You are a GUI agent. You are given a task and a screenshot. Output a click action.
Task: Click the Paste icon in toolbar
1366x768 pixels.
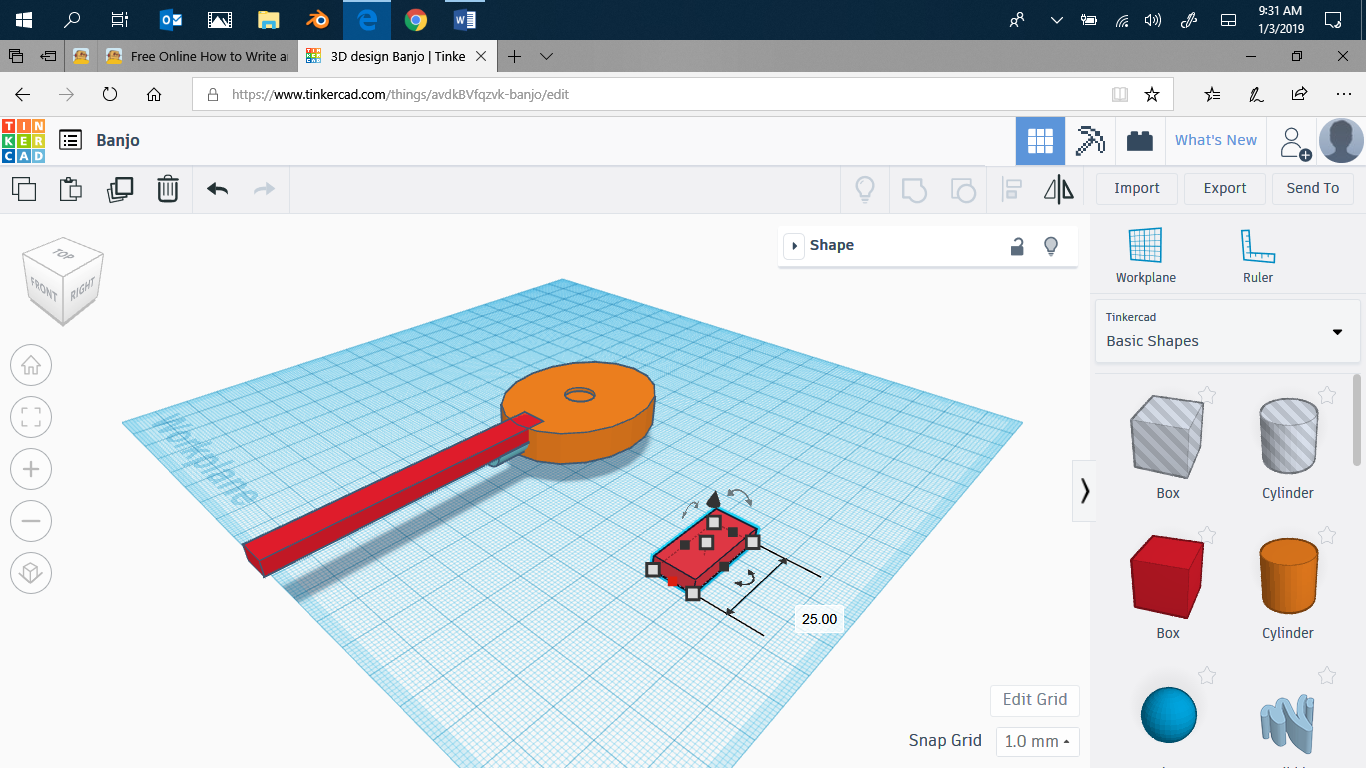click(71, 188)
